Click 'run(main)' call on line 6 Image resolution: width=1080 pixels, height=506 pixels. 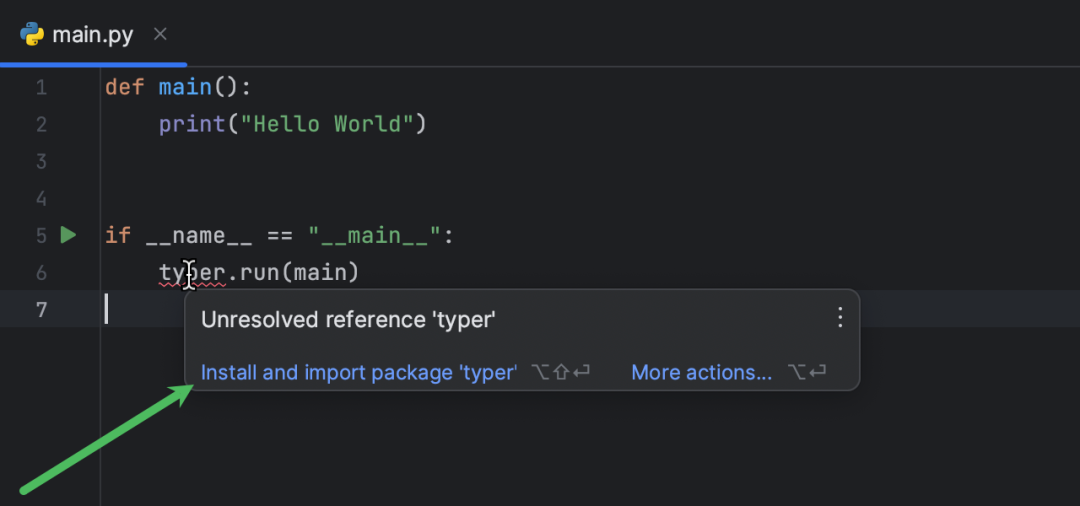click(x=300, y=273)
